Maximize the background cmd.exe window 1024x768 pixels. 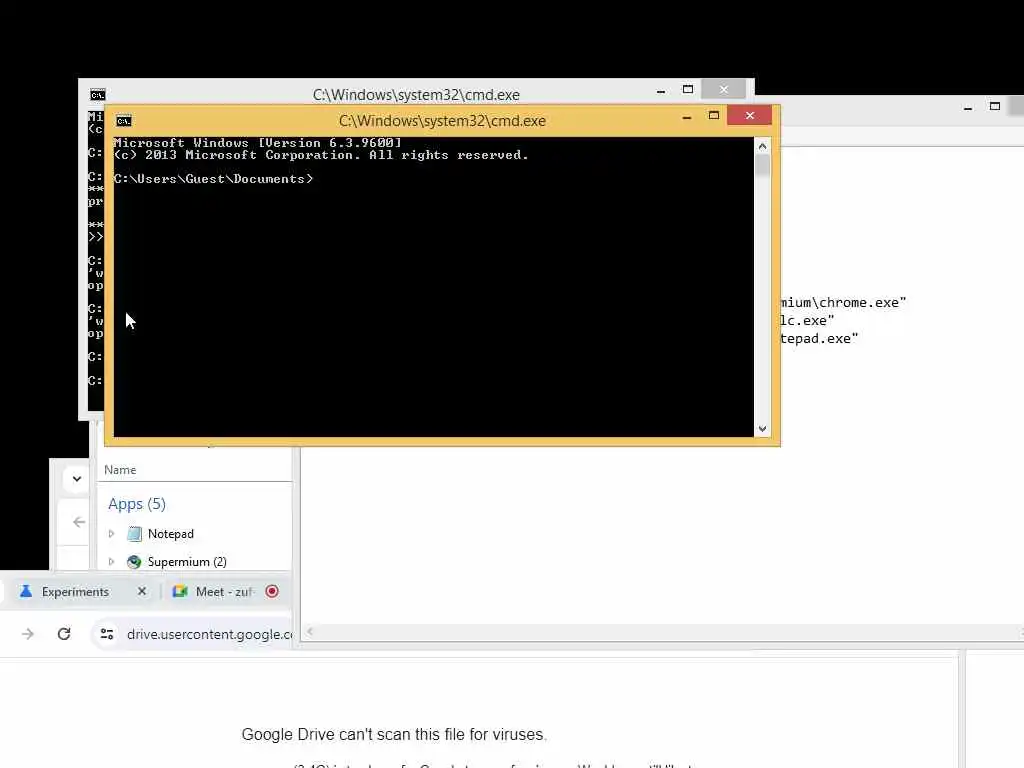[688, 89]
